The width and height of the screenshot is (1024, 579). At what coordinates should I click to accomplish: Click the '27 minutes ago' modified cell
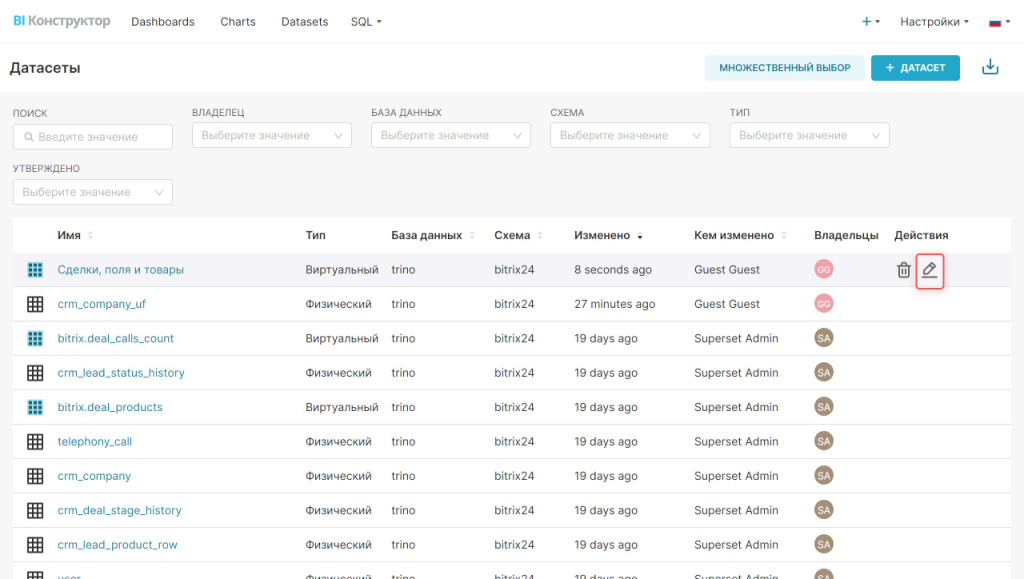615,304
